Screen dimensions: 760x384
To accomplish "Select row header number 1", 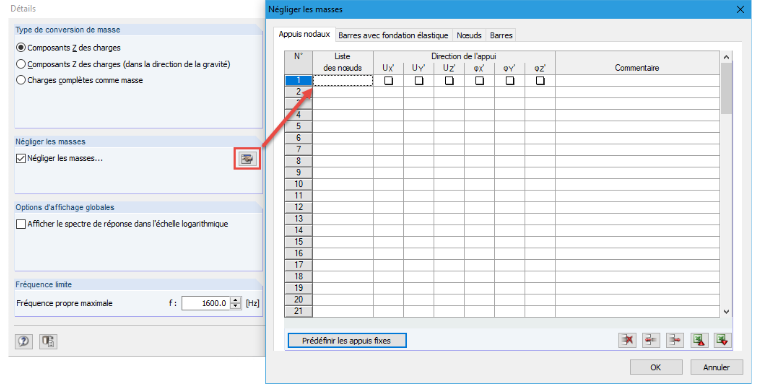I will [299, 80].
